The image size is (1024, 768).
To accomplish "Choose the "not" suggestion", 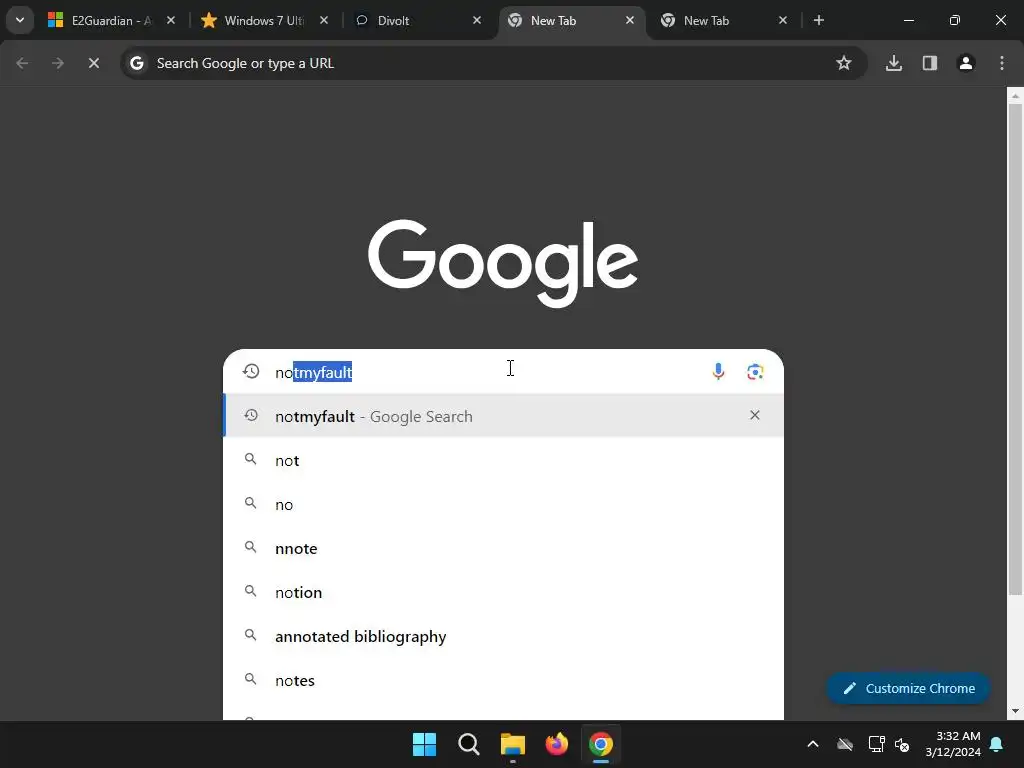I will (x=503, y=460).
